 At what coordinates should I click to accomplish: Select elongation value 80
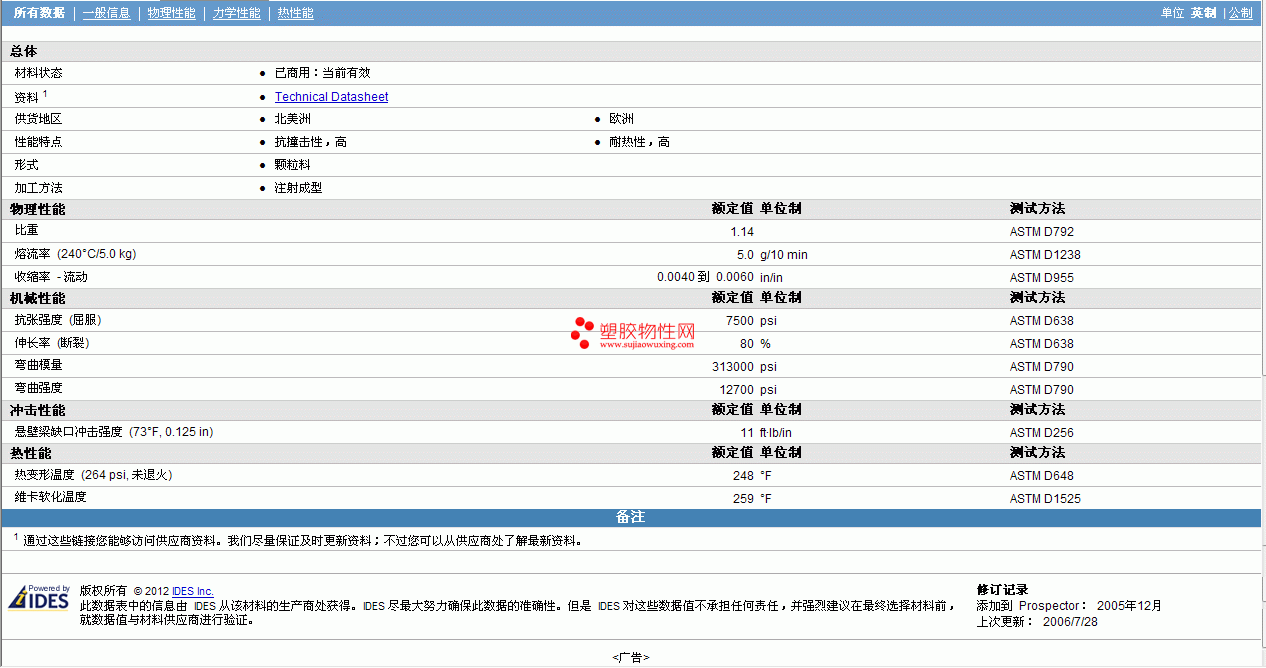tap(747, 344)
